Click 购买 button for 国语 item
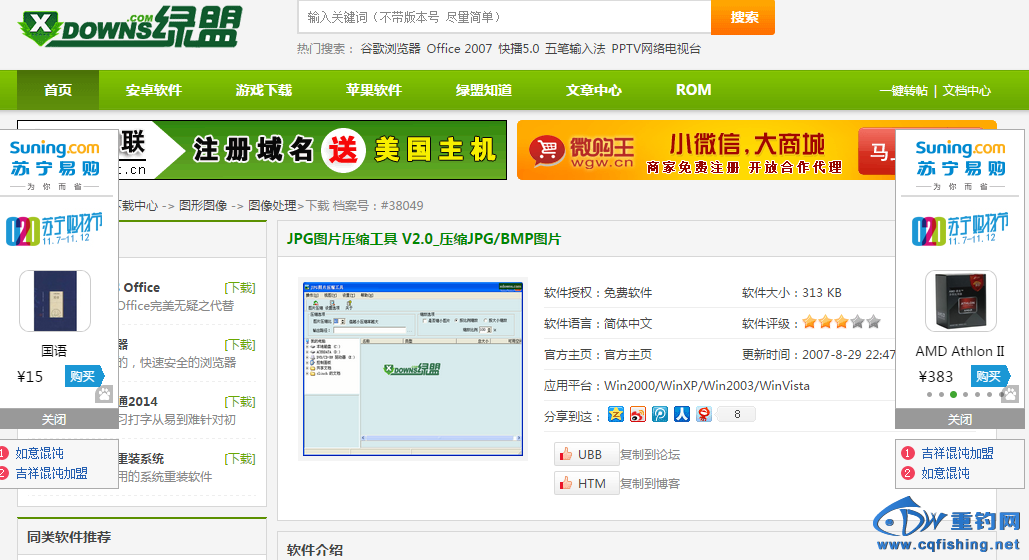Viewport: 1029px width, 560px height. pos(84,376)
